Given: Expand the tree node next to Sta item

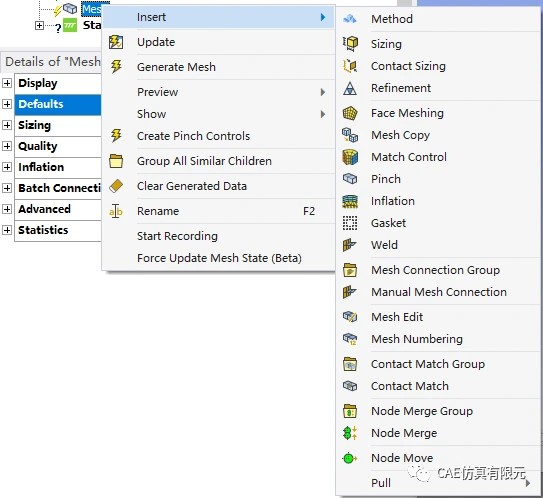Looking at the screenshot, I should click(39, 25).
